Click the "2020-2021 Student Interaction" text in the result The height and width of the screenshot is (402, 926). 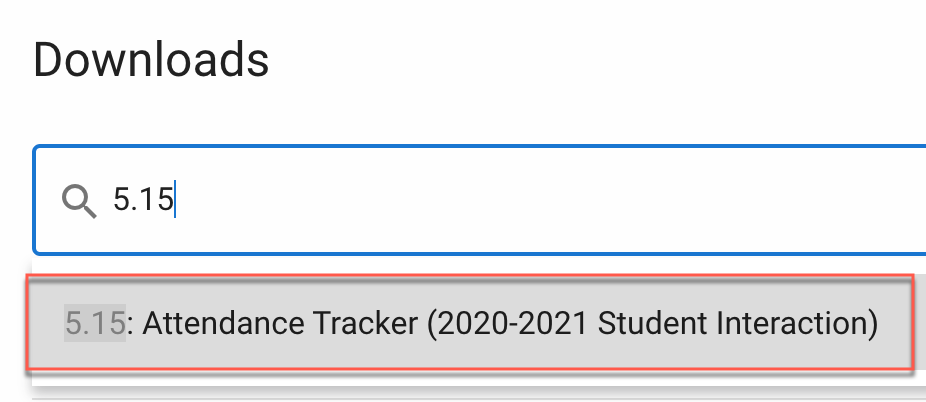click(651, 323)
